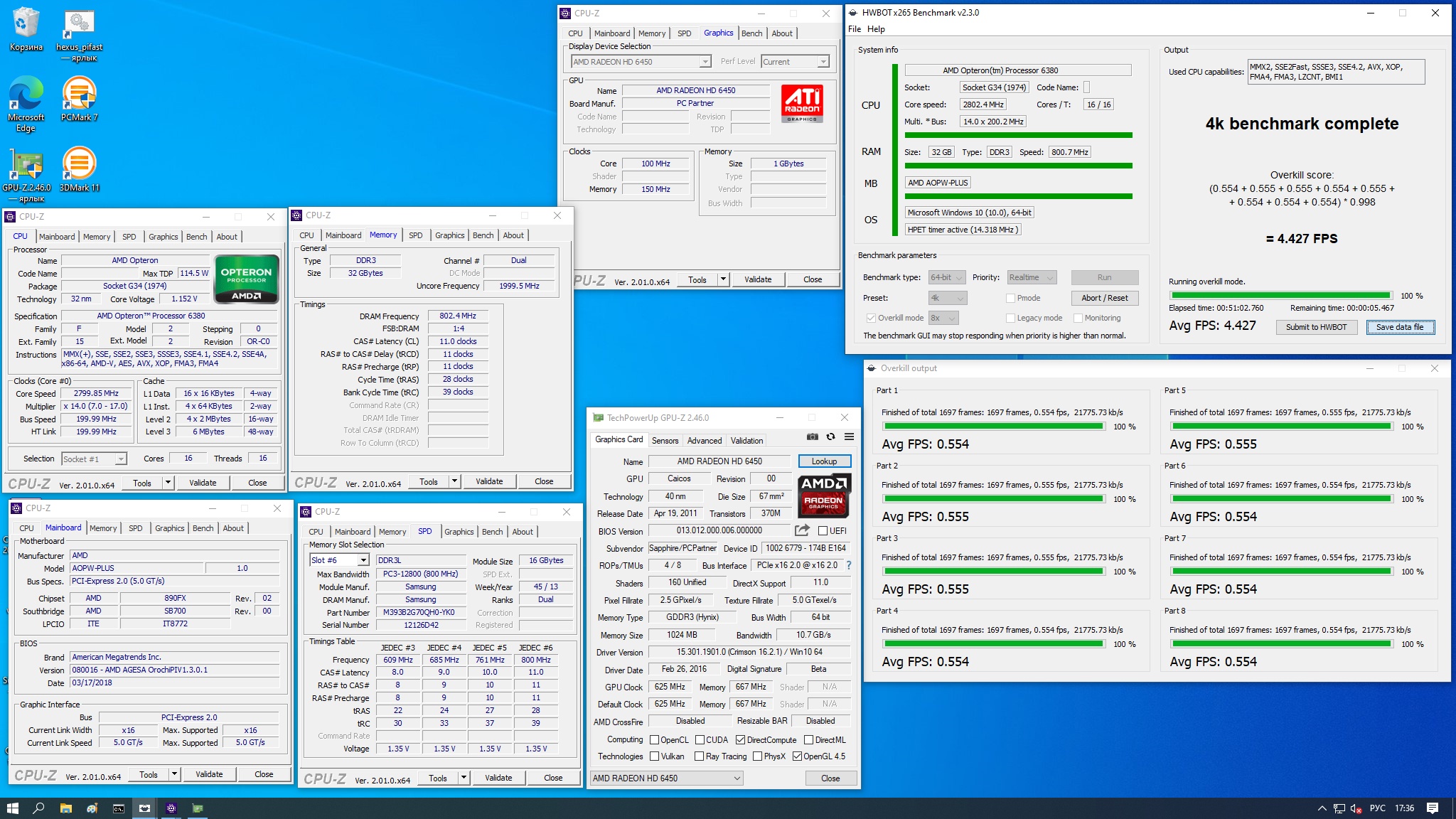Toggle the OpenGL 4.5 checkbox

(x=797, y=756)
